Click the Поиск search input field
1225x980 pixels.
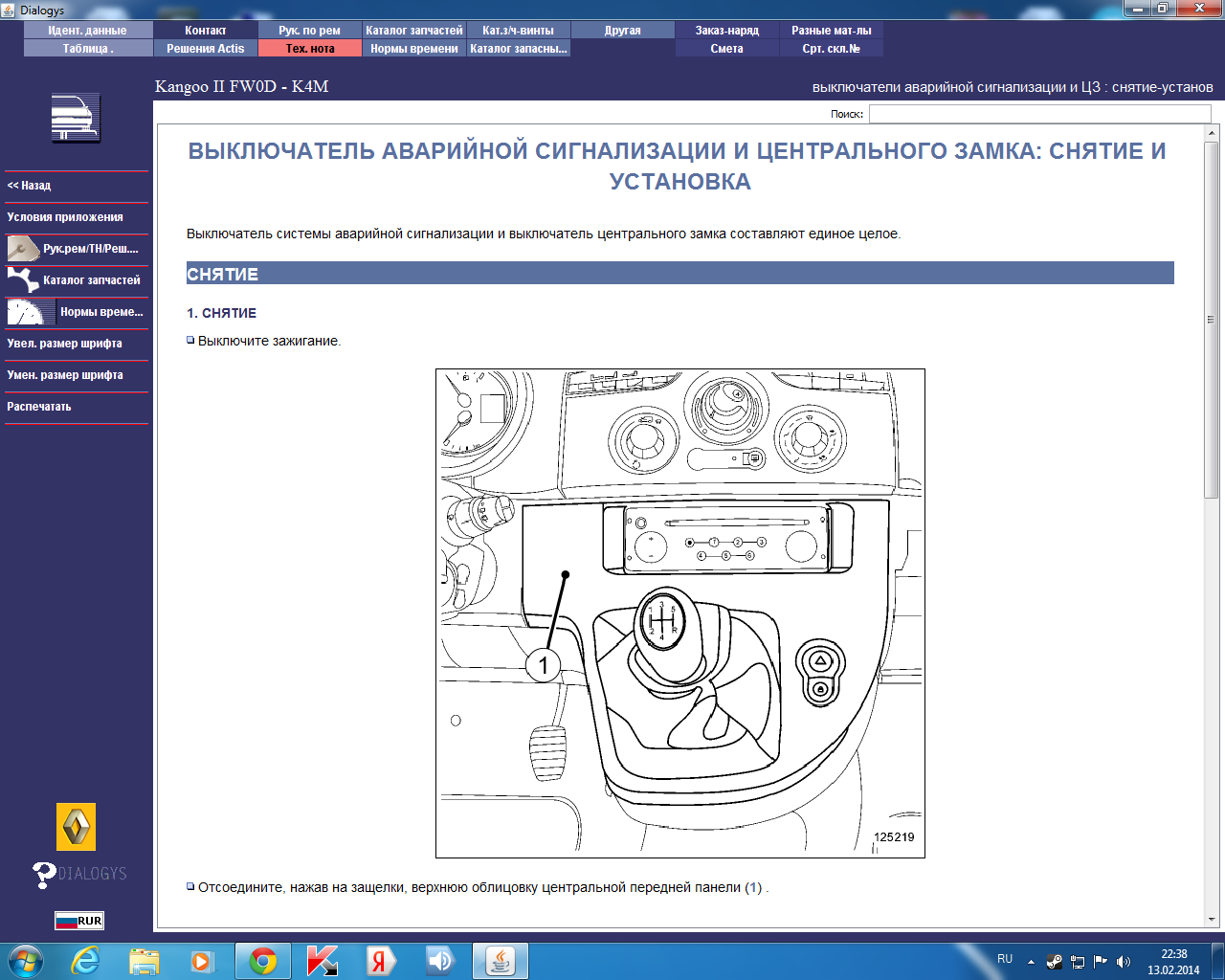pyautogui.click(x=1039, y=114)
